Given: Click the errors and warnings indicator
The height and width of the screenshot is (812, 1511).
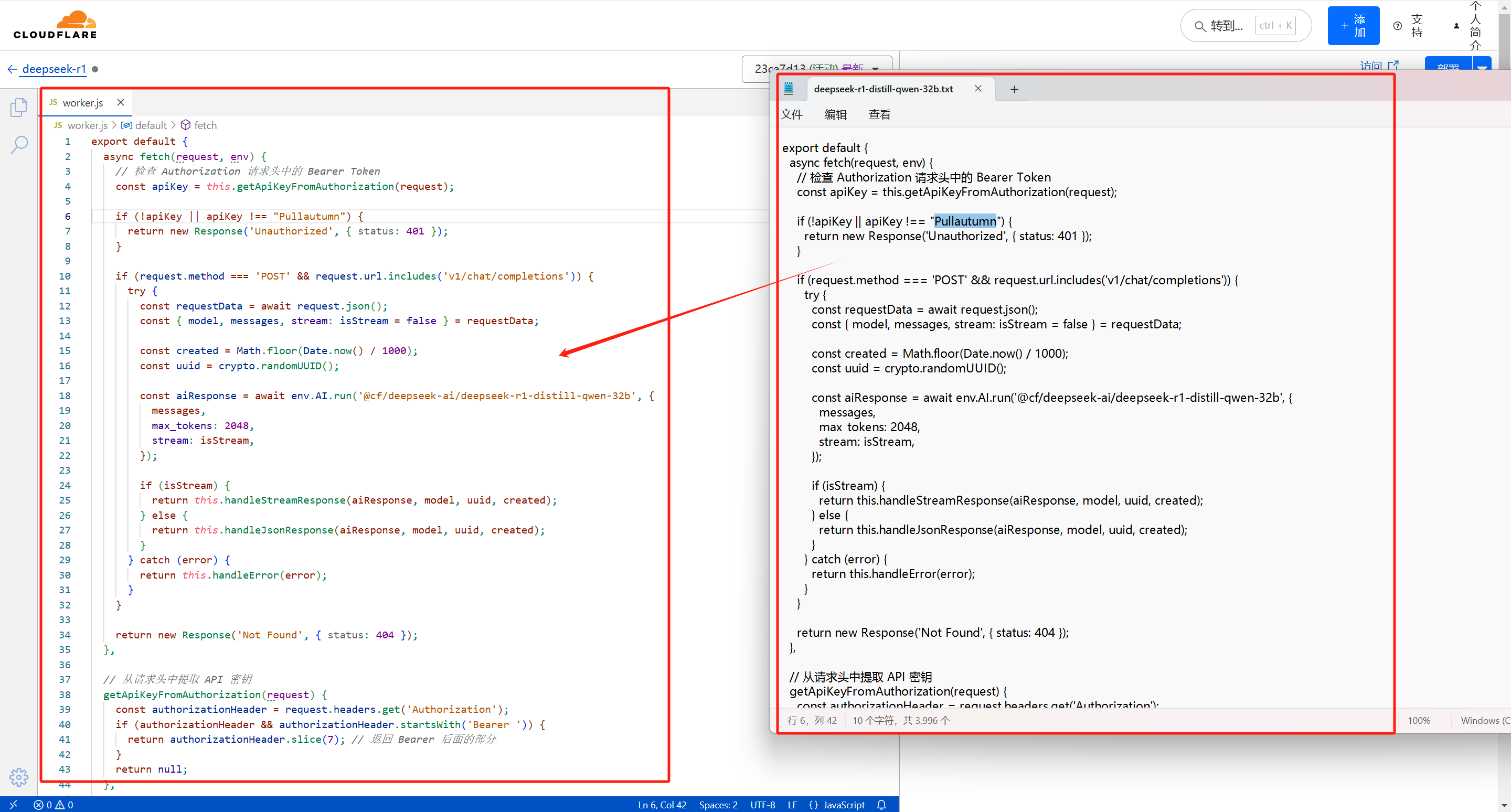Looking at the screenshot, I should pyautogui.click(x=54, y=805).
